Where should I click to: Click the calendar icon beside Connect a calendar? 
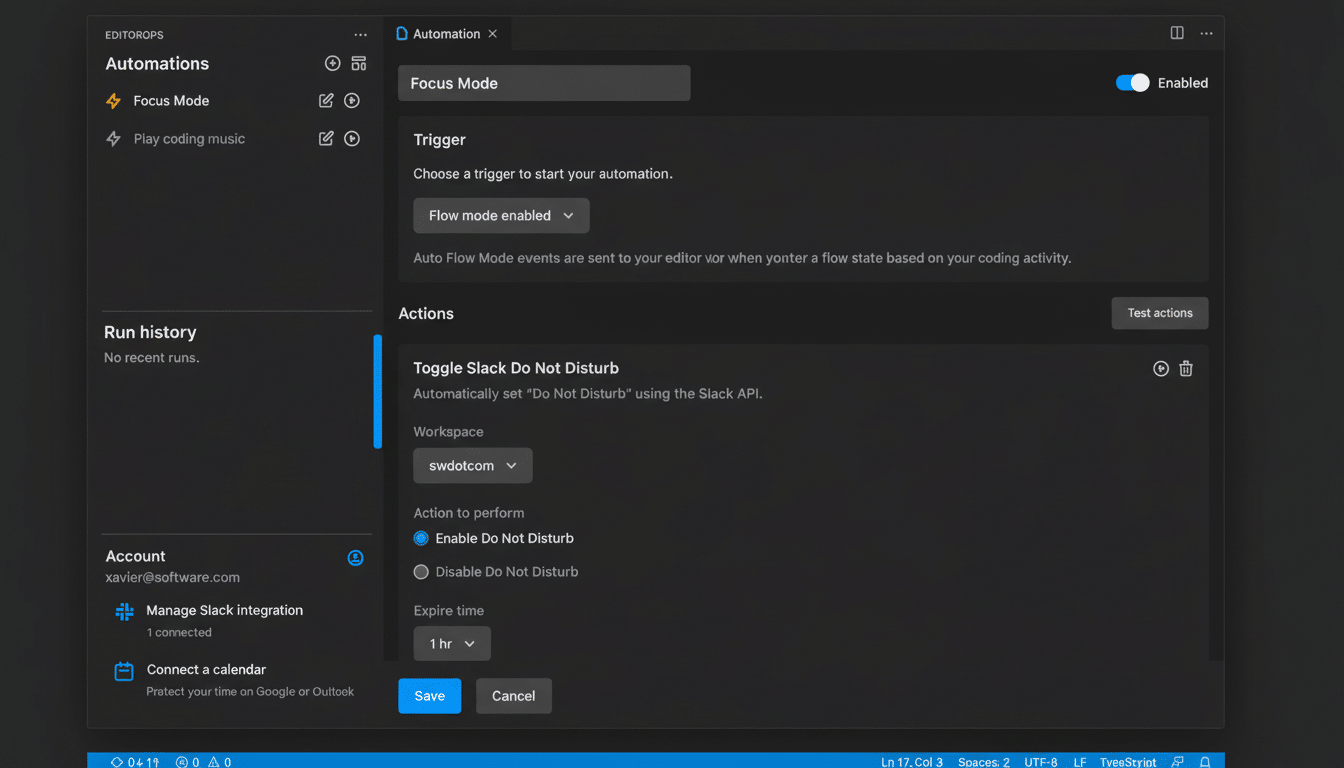(124, 670)
